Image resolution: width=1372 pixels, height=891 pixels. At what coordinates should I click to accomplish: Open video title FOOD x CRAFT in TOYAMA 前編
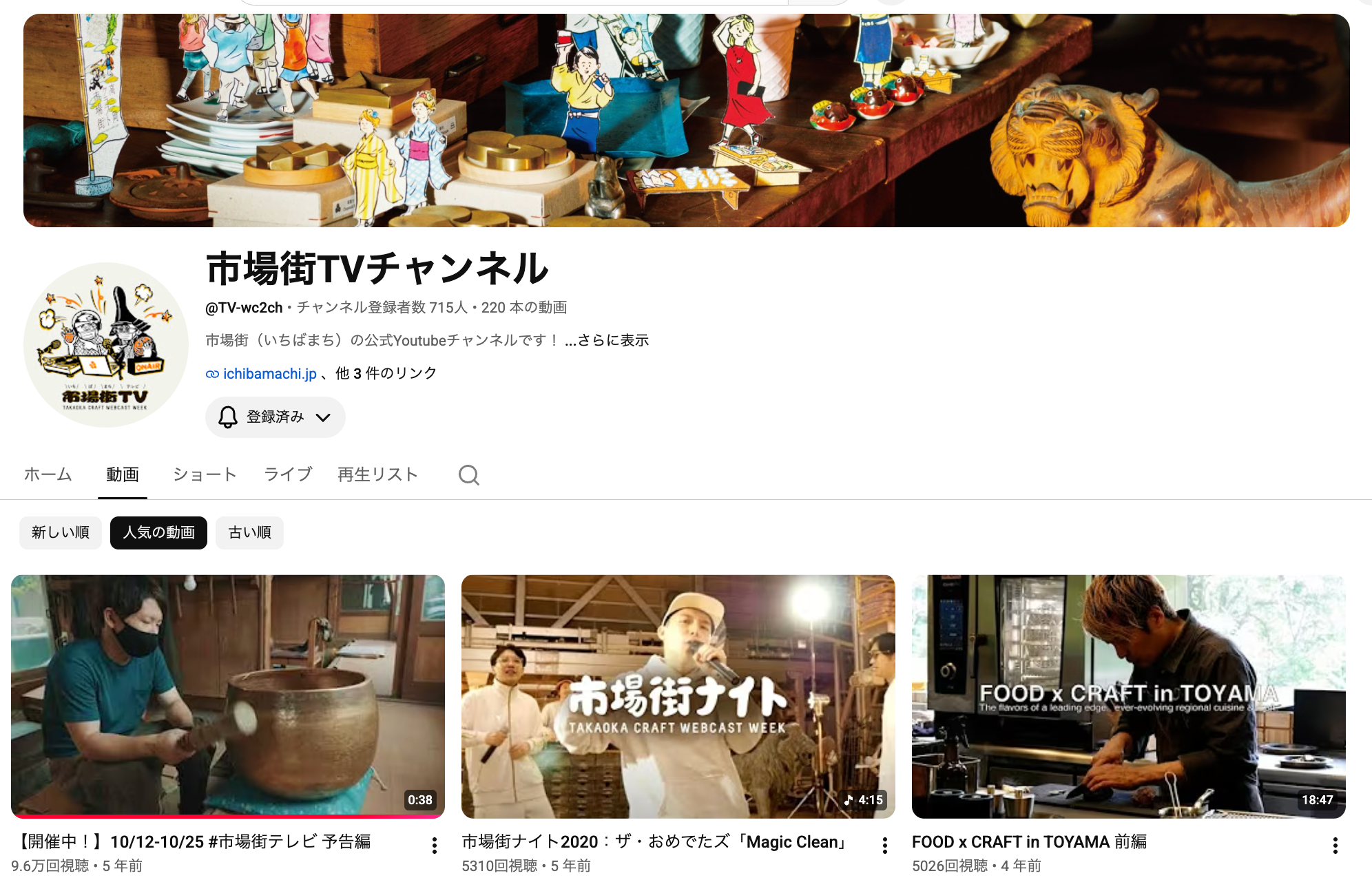[1029, 841]
